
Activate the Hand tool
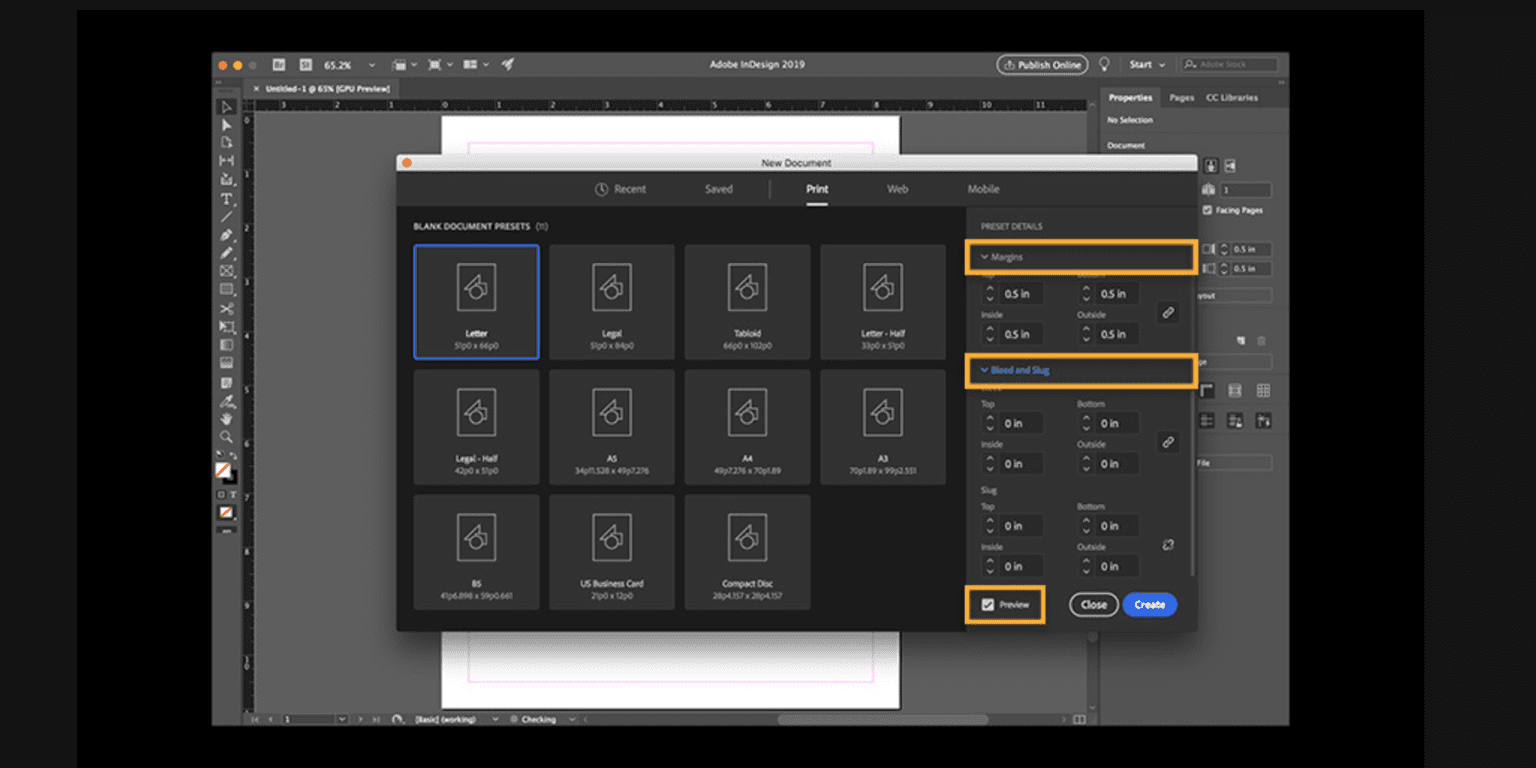(x=227, y=418)
